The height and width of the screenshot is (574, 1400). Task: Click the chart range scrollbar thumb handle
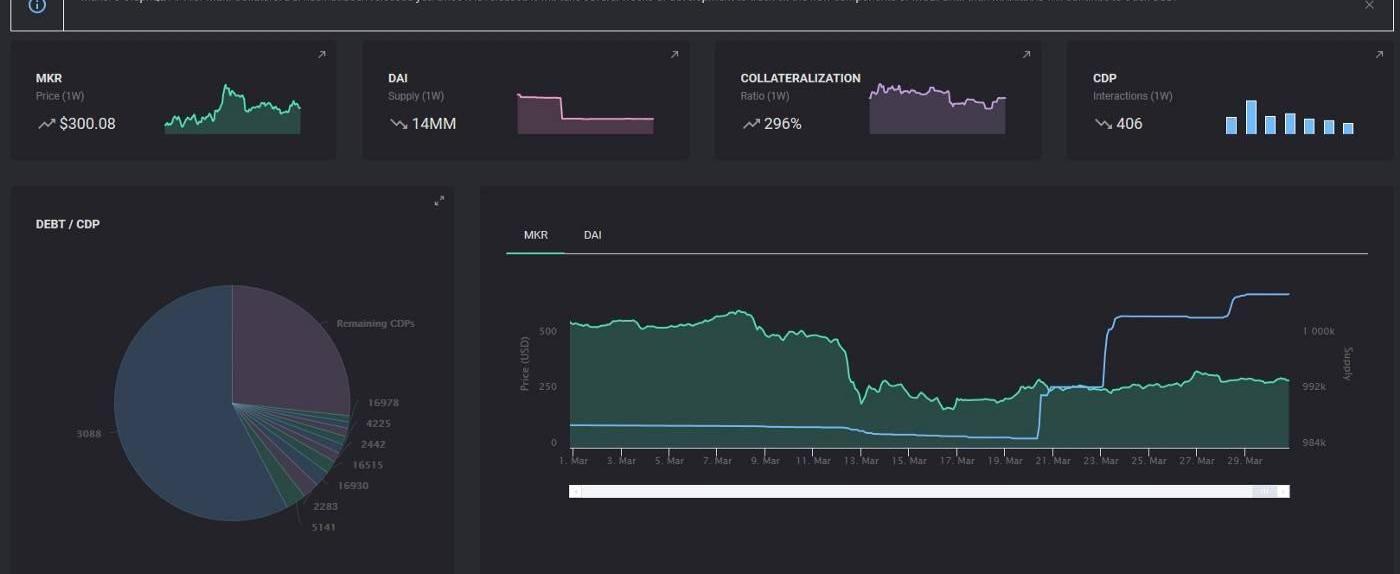tap(1265, 491)
